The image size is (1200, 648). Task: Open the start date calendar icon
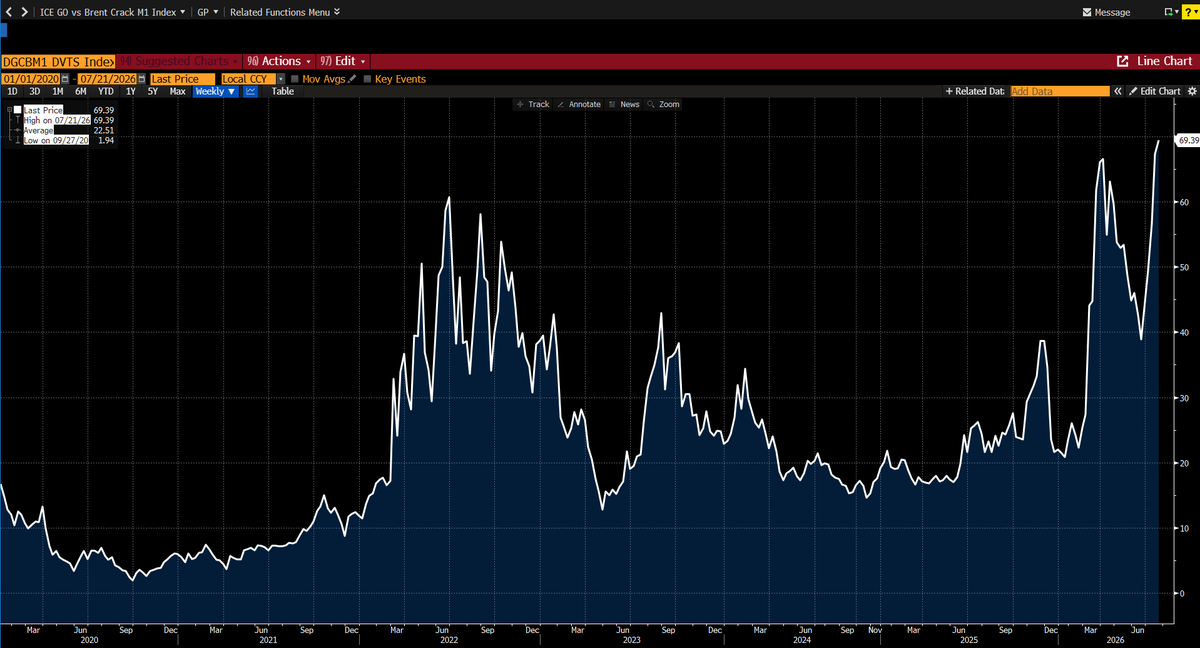pos(66,79)
